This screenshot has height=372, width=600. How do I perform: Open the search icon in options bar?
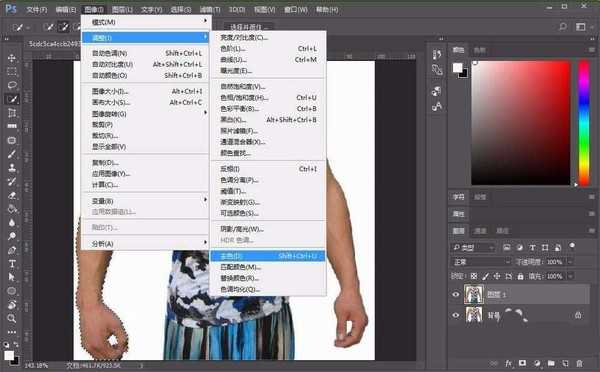coord(562,26)
